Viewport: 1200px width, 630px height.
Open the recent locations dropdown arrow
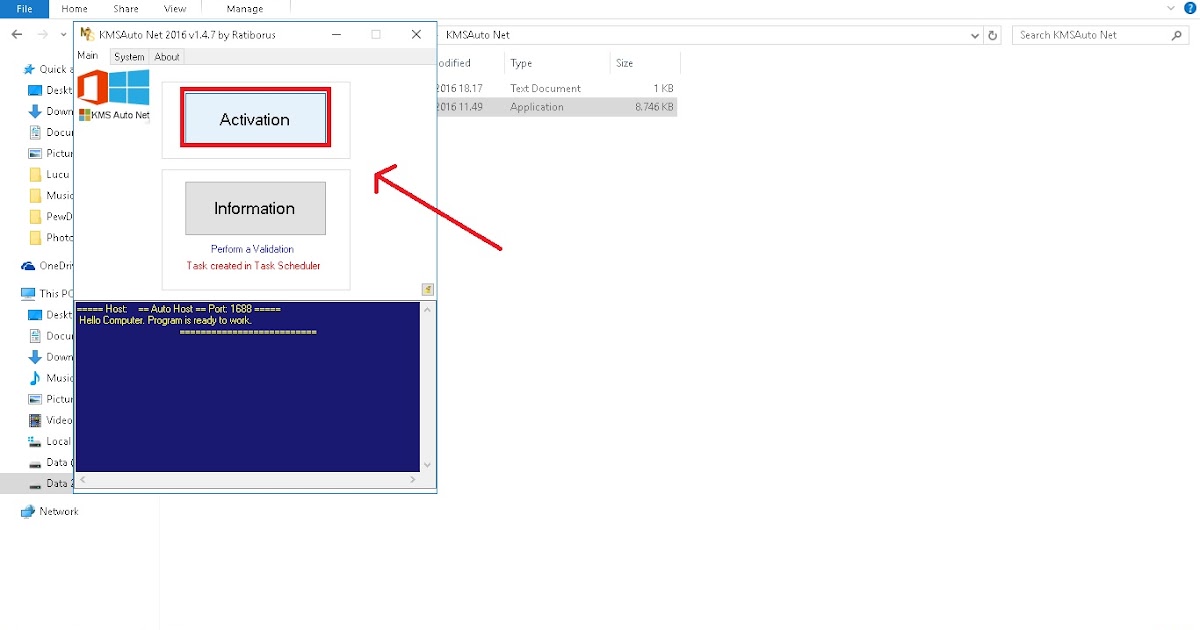pyautogui.click(x=63, y=35)
